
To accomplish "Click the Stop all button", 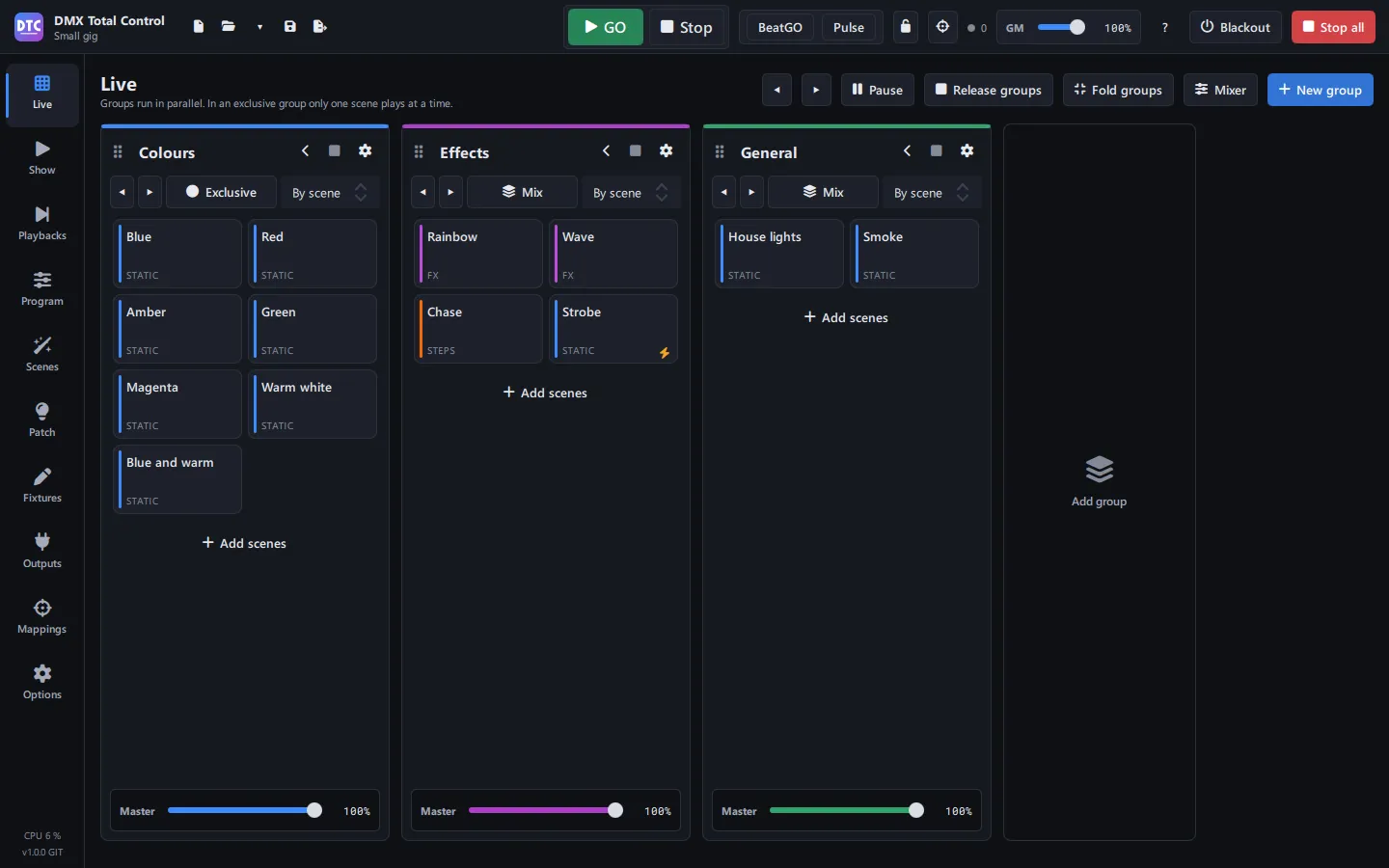I will coord(1333,27).
